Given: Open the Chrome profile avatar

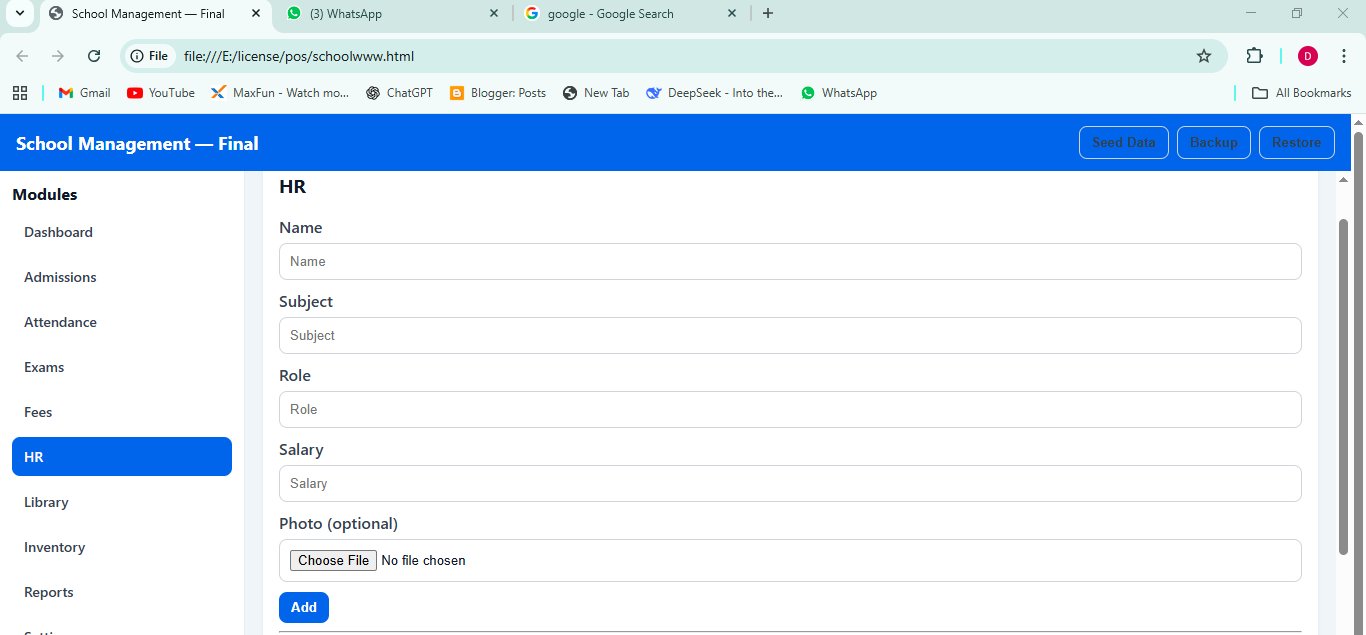Looking at the screenshot, I should [1308, 56].
